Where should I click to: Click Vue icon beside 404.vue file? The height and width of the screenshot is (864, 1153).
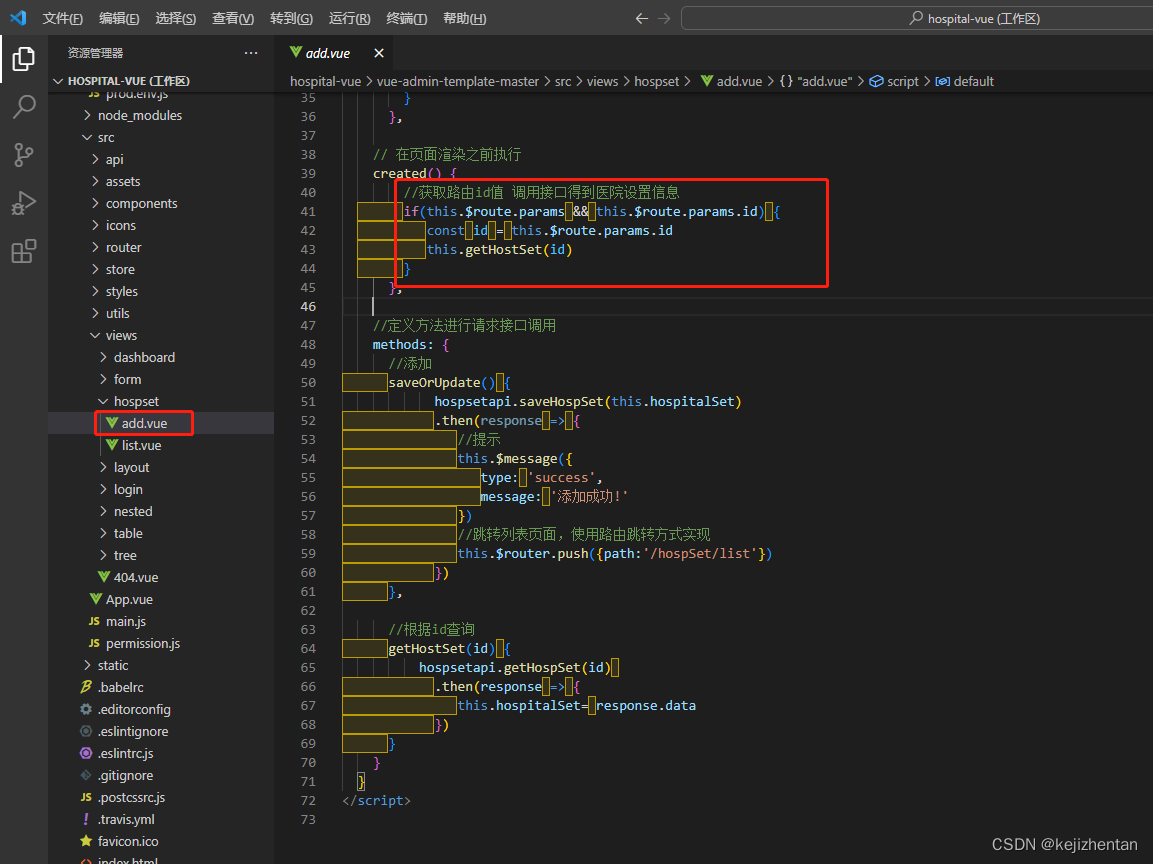[104, 577]
